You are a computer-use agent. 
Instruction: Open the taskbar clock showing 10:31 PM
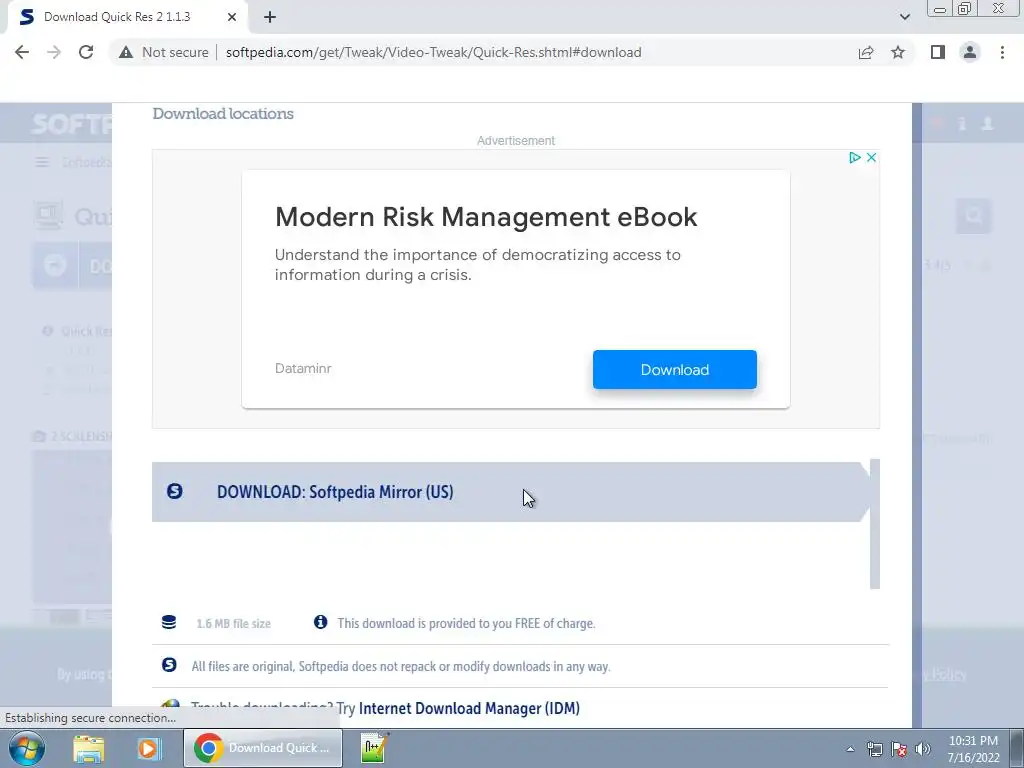pos(973,749)
